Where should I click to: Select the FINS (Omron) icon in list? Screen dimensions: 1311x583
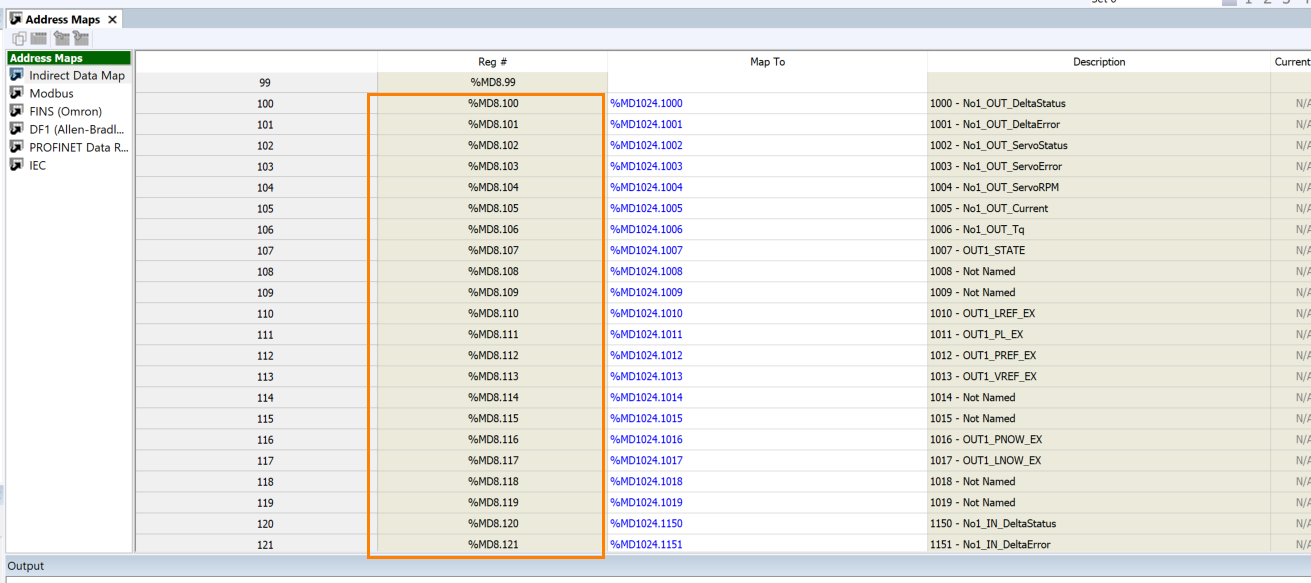coord(16,111)
